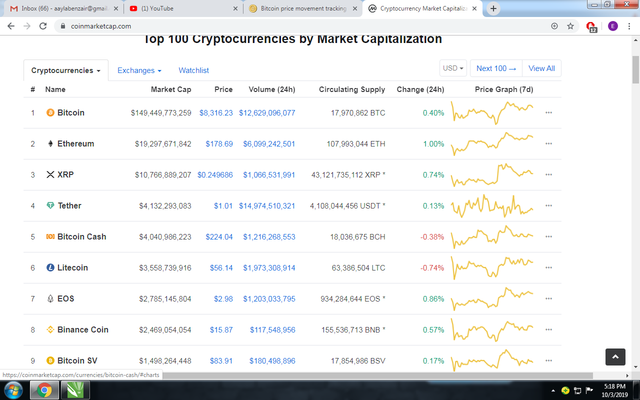Open Chrome from the taskbar
640x400 pixels.
44,390
